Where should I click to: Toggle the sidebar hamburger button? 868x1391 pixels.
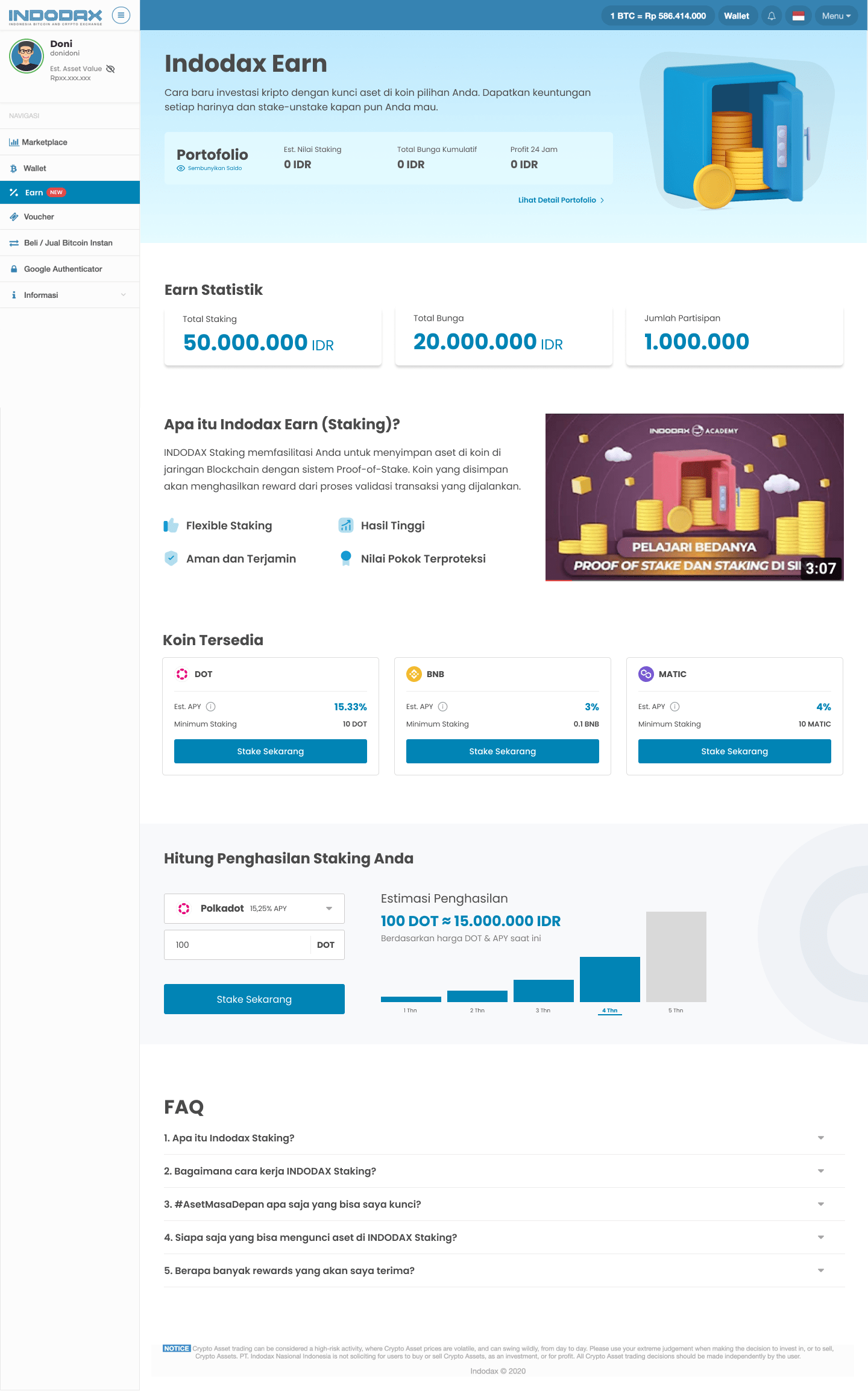[121, 15]
